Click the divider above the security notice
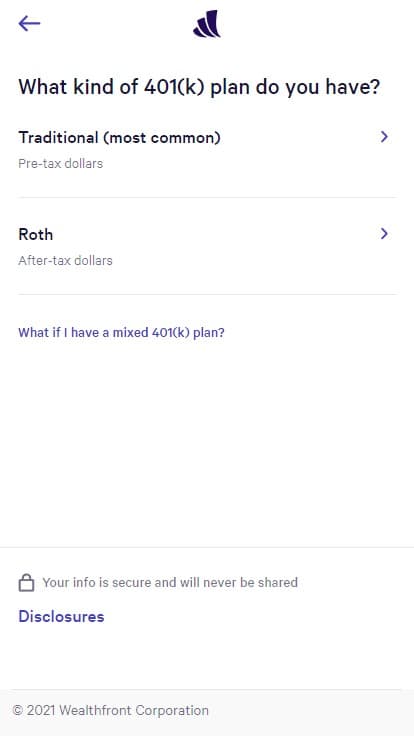Screen dimensions: 414x736 click(x=207, y=547)
